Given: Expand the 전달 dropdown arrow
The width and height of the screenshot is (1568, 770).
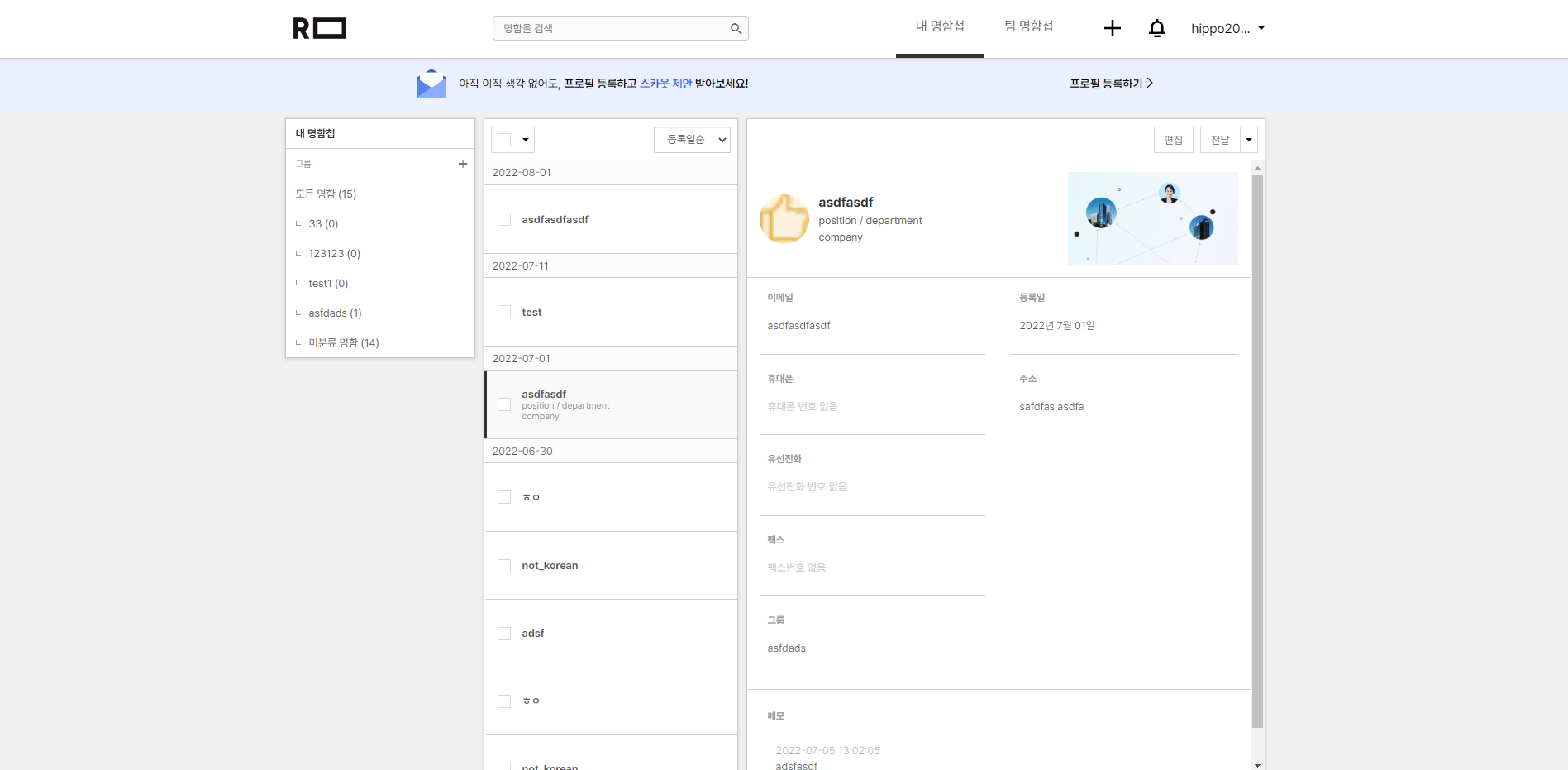Looking at the screenshot, I should [1249, 140].
